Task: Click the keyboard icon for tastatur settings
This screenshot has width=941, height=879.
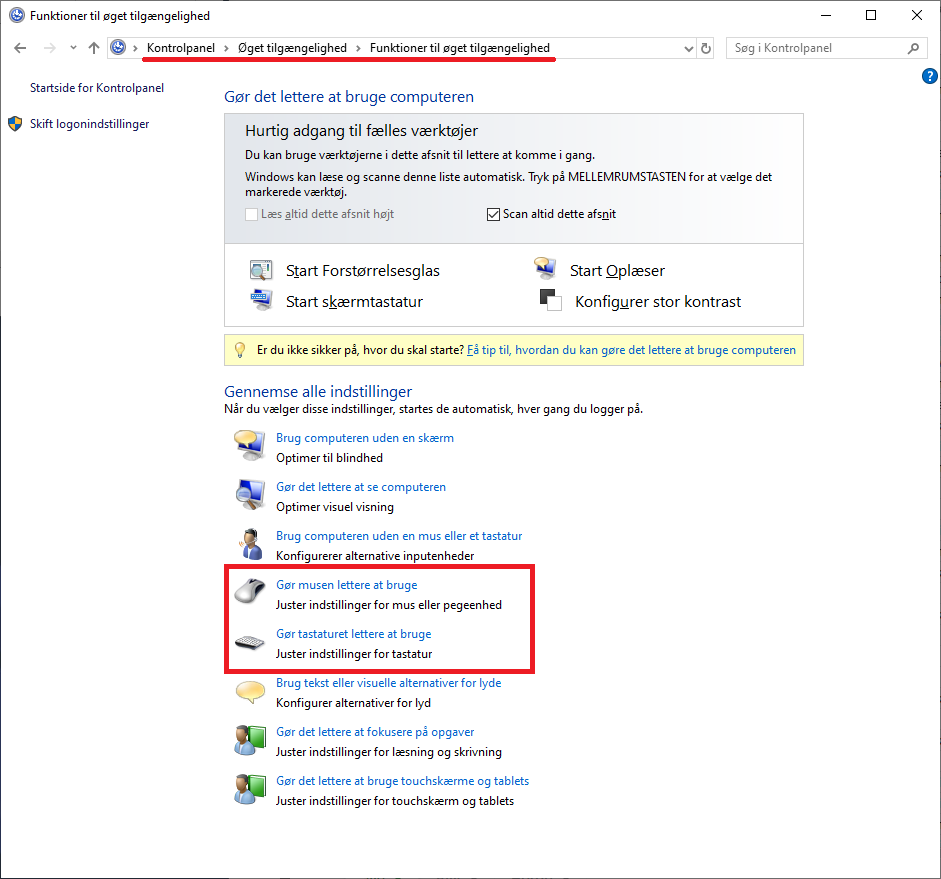Action: coord(249,643)
